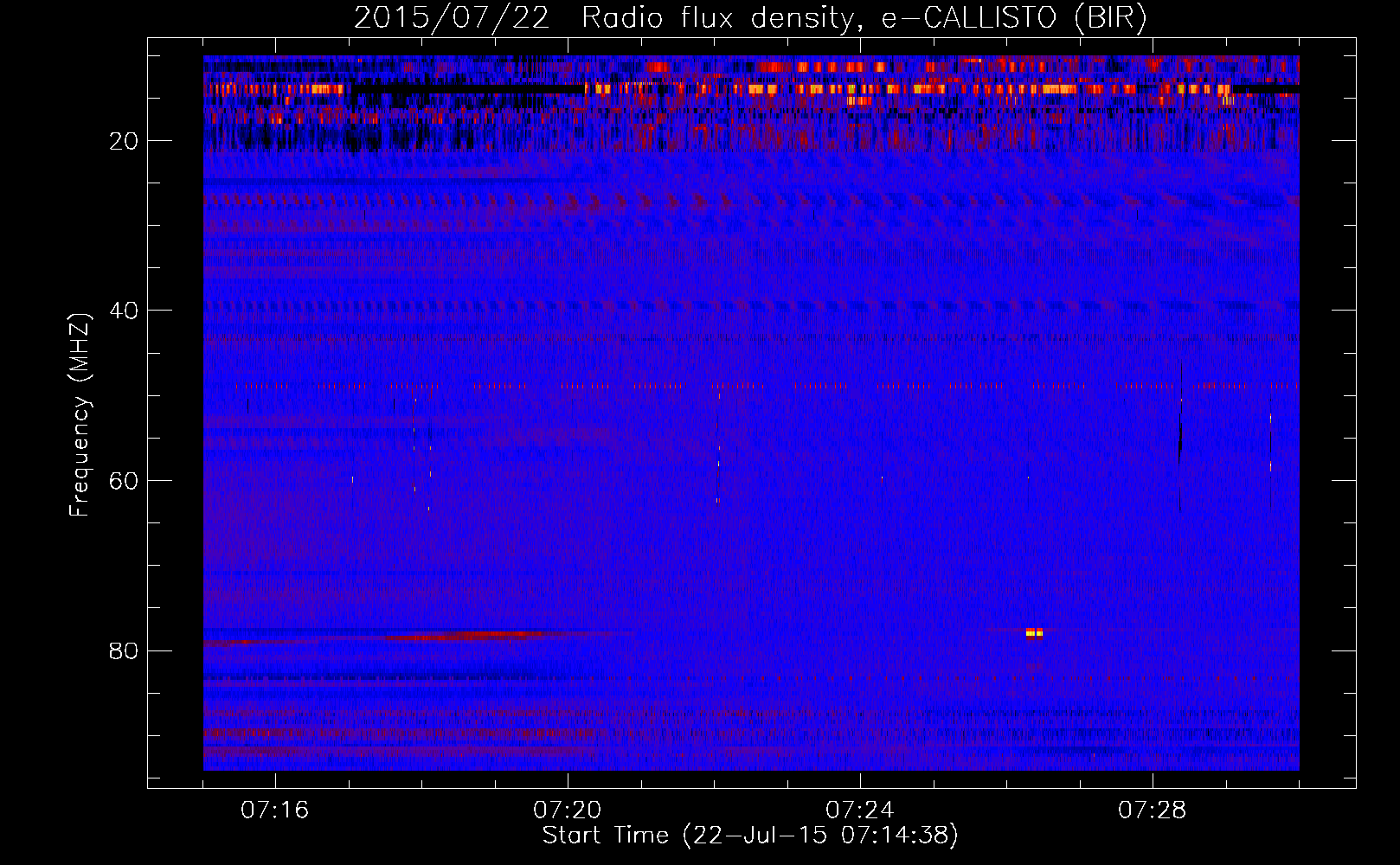Click the bright yellow burst near 78 MHz
Image resolution: width=1400 pixels, height=865 pixels.
1034,633
